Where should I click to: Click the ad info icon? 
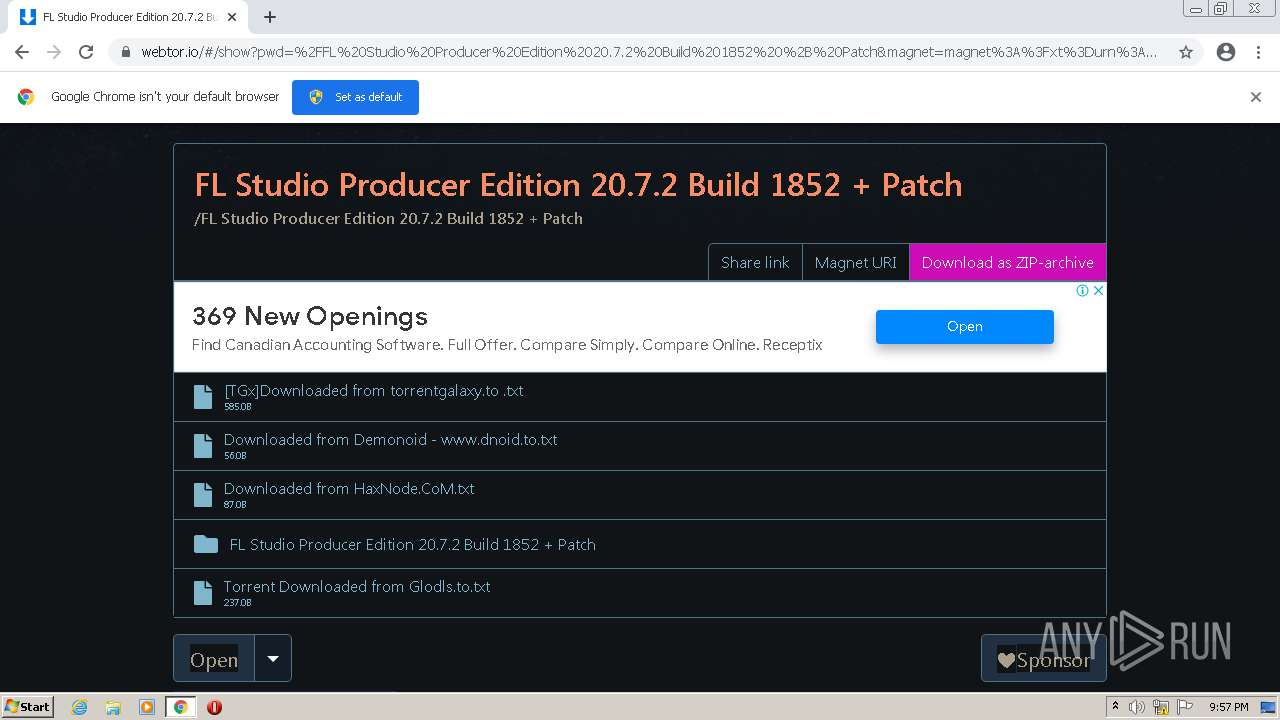[1082, 291]
